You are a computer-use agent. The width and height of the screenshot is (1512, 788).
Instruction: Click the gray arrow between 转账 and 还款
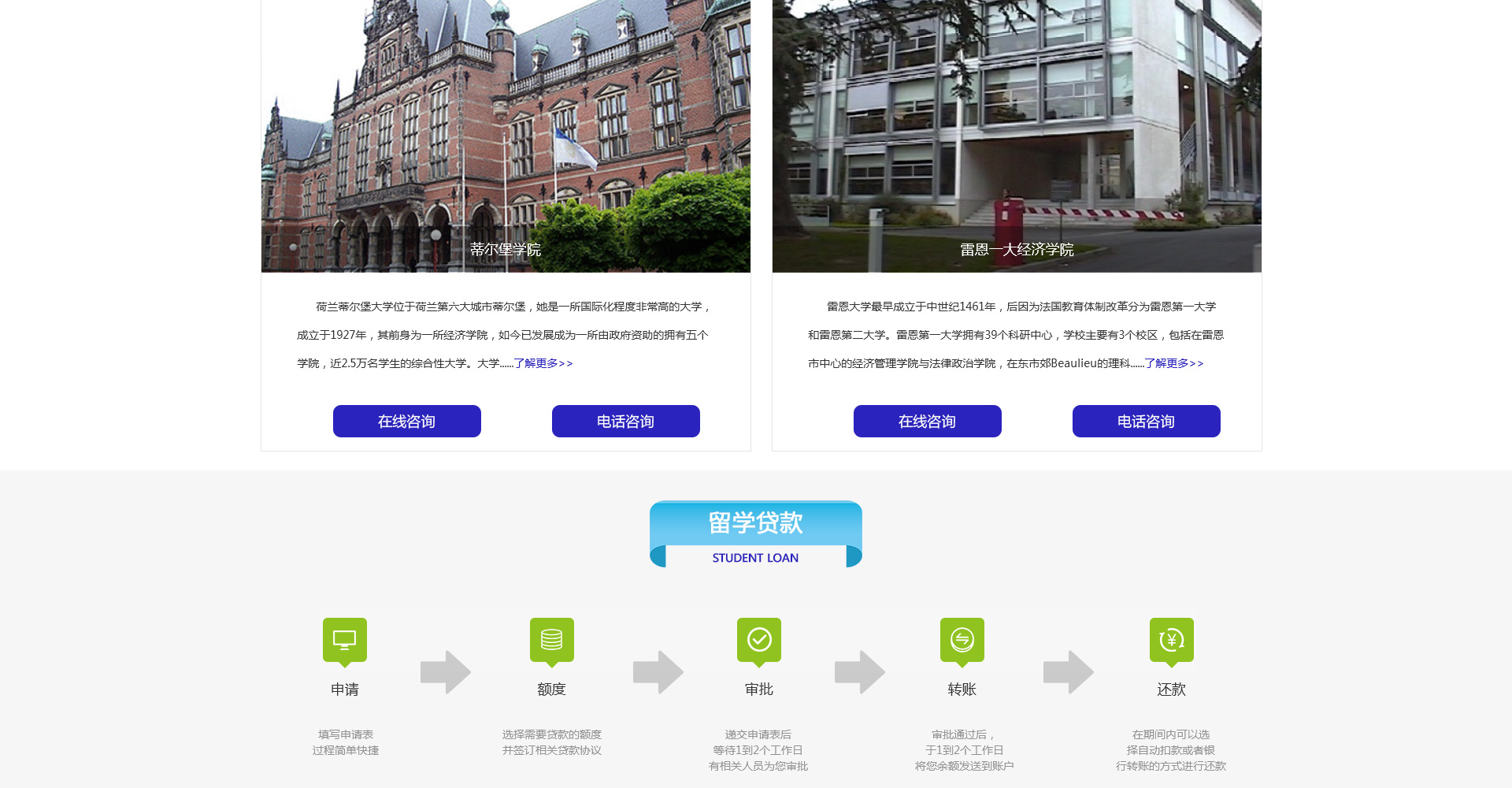click(1069, 672)
